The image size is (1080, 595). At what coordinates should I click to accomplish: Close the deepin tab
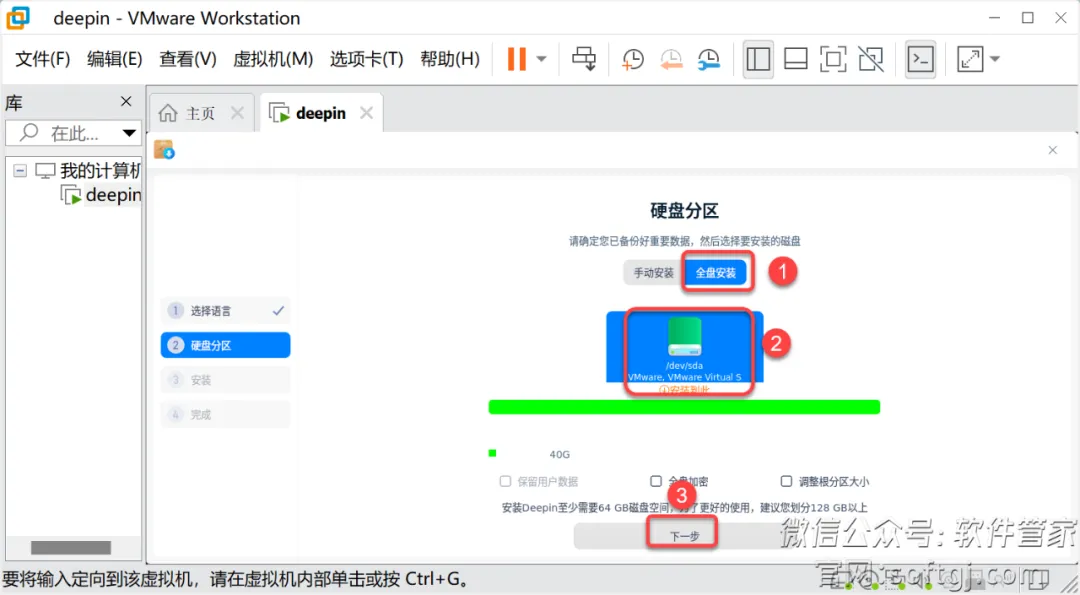click(366, 113)
